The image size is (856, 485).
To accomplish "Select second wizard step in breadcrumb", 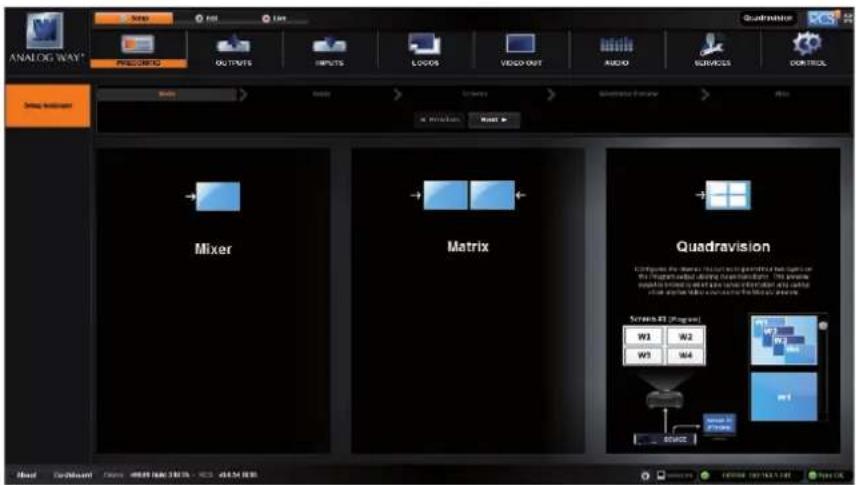I will (x=321, y=94).
